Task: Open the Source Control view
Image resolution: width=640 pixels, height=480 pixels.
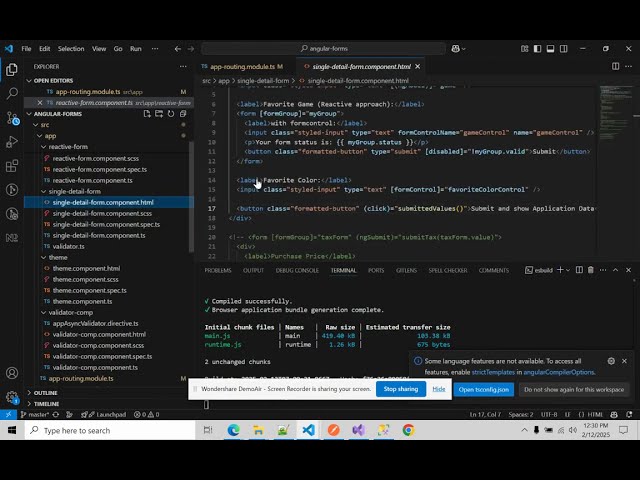Action: click(x=12, y=118)
